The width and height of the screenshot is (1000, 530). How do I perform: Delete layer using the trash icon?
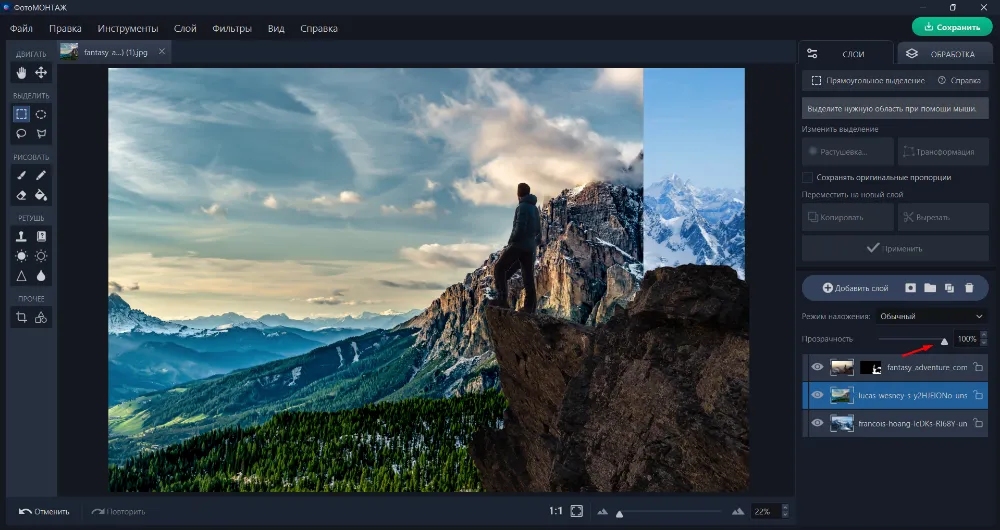pyautogui.click(x=968, y=288)
